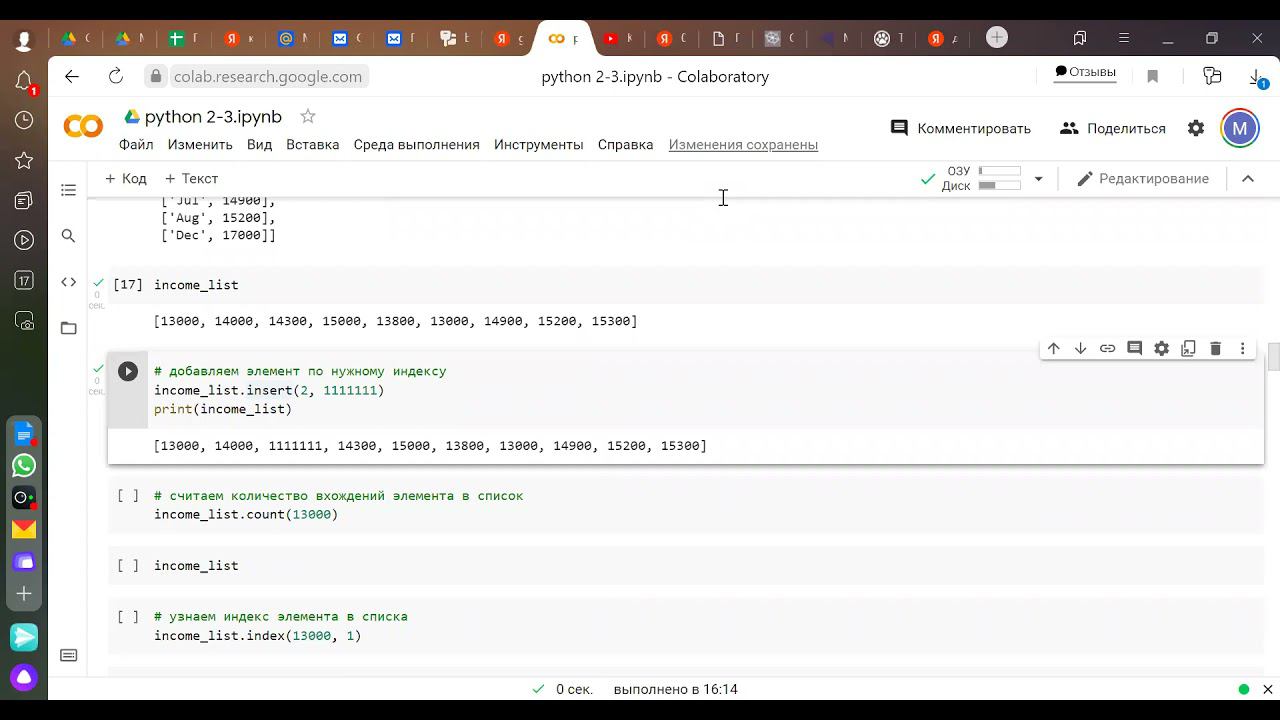
Task: Run the income_list.count cell
Action: [128, 495]
